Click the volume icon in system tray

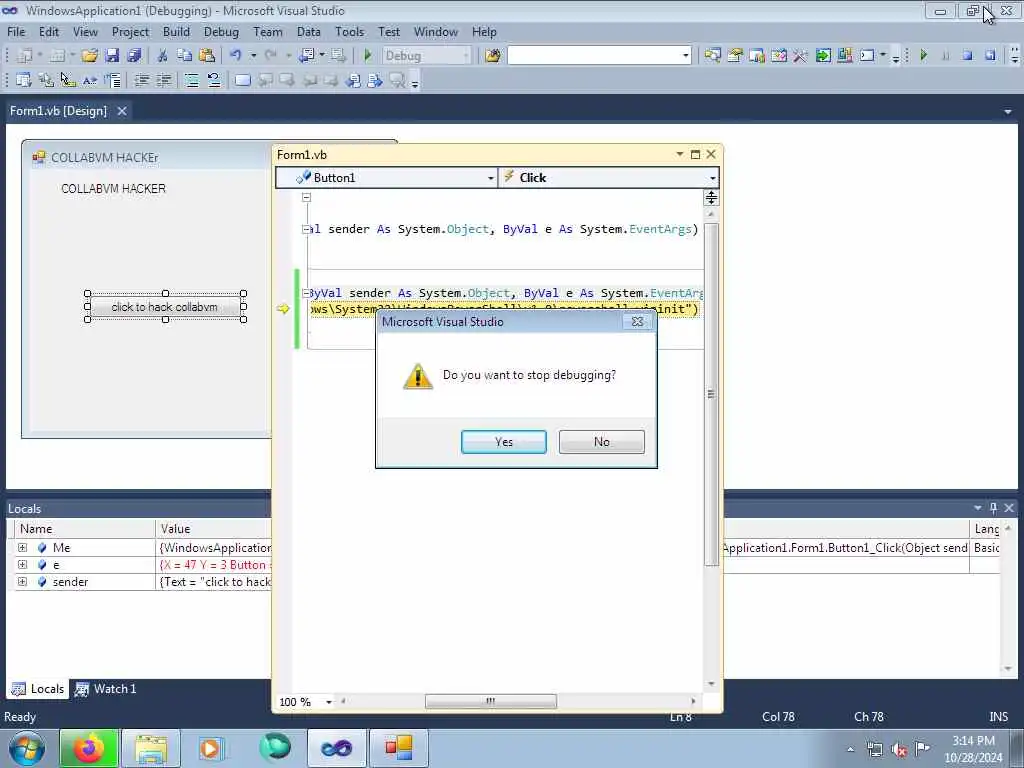point(899,750)
